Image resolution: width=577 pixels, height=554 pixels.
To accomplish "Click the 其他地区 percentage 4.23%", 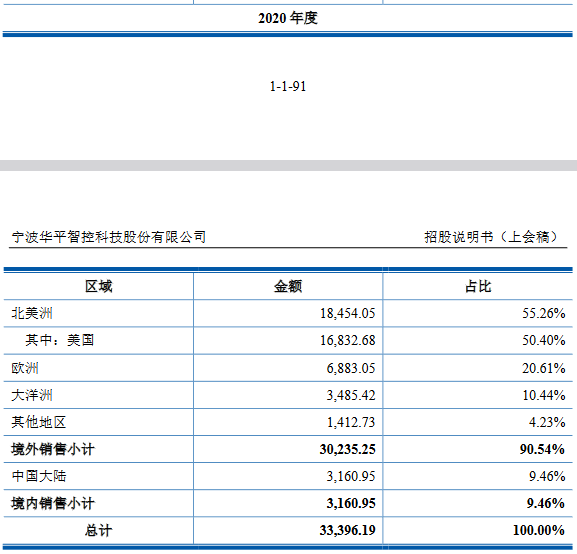I will coord(547,422).
